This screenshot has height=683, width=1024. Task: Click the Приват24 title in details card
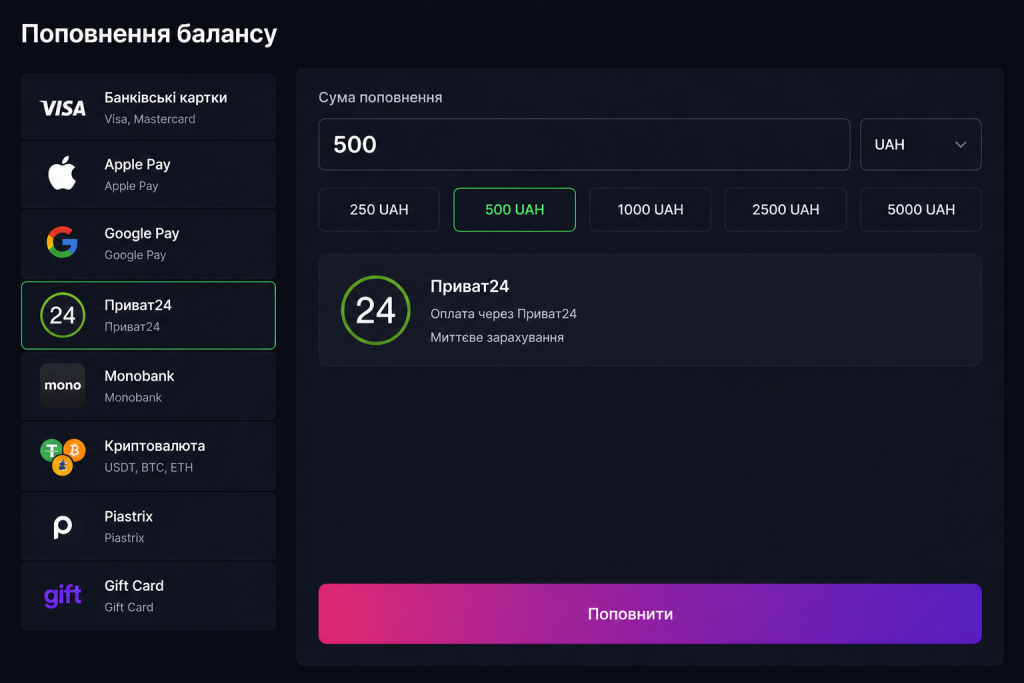[470, 286]
